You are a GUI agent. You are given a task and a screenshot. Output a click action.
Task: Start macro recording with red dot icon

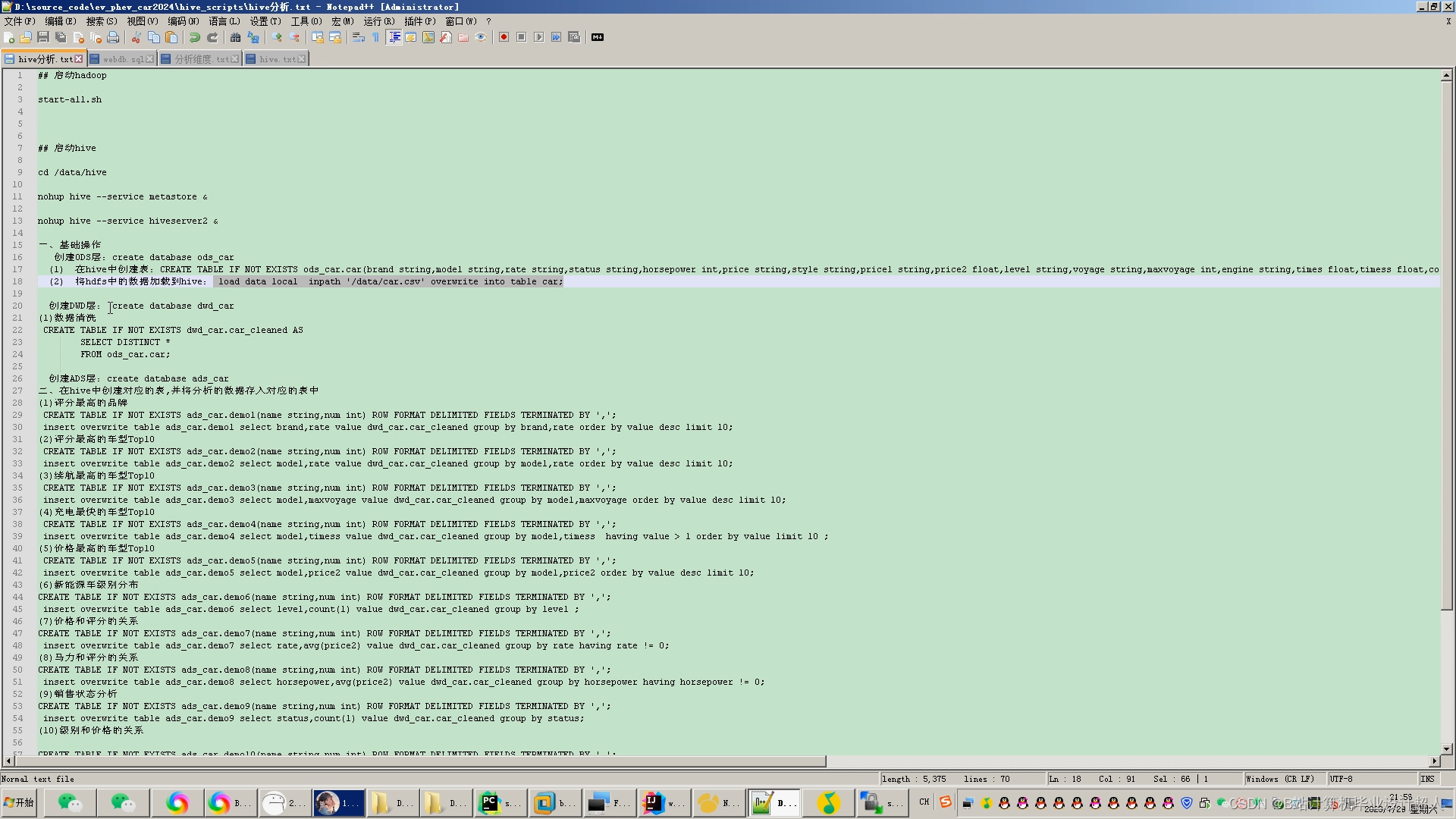click(x=504, y=37)
